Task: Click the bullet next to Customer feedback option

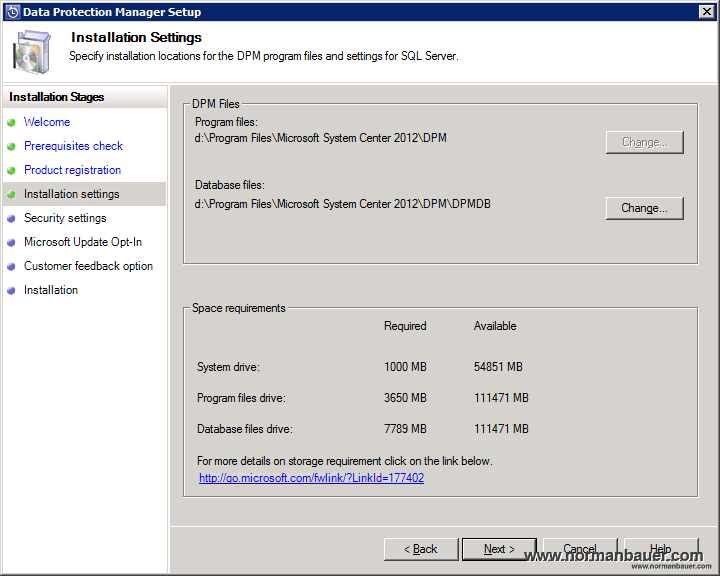Action: click(x=12, y=267)
